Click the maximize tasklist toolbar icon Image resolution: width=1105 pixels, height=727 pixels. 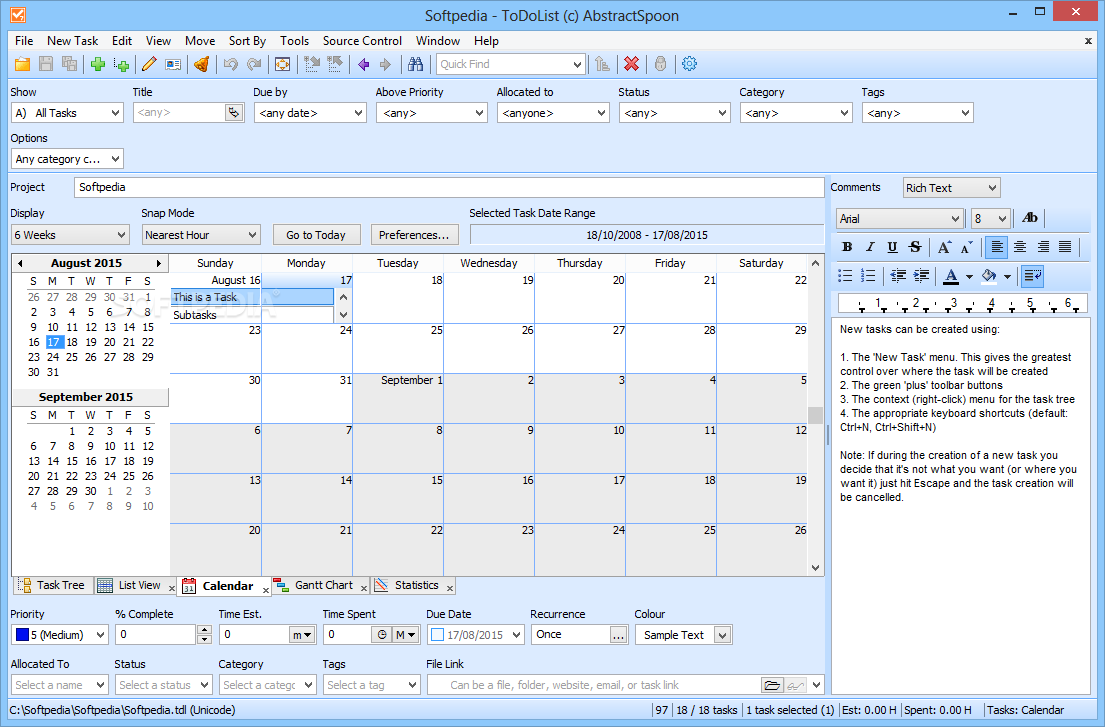coord(283,64)
